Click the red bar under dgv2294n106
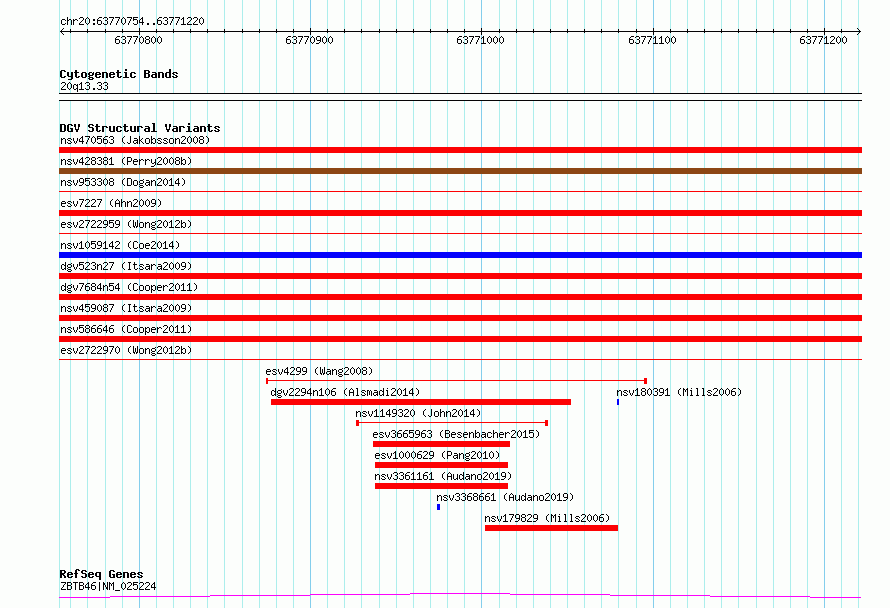Image resolution: width=890 pixels, height=608 pixels. click(x=421, y=402)
